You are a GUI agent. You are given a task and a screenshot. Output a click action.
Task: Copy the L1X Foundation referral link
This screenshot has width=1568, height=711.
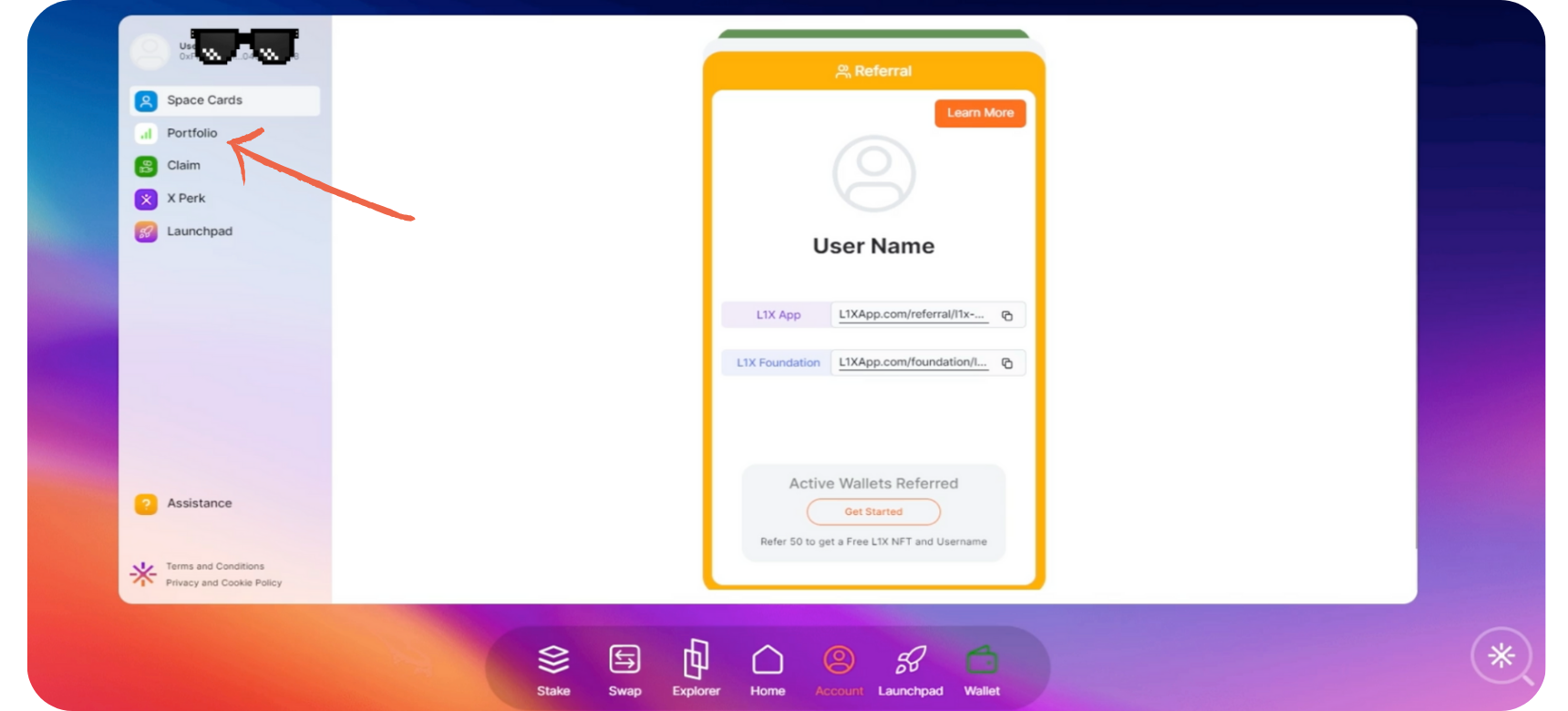(x=1007, y=363)
